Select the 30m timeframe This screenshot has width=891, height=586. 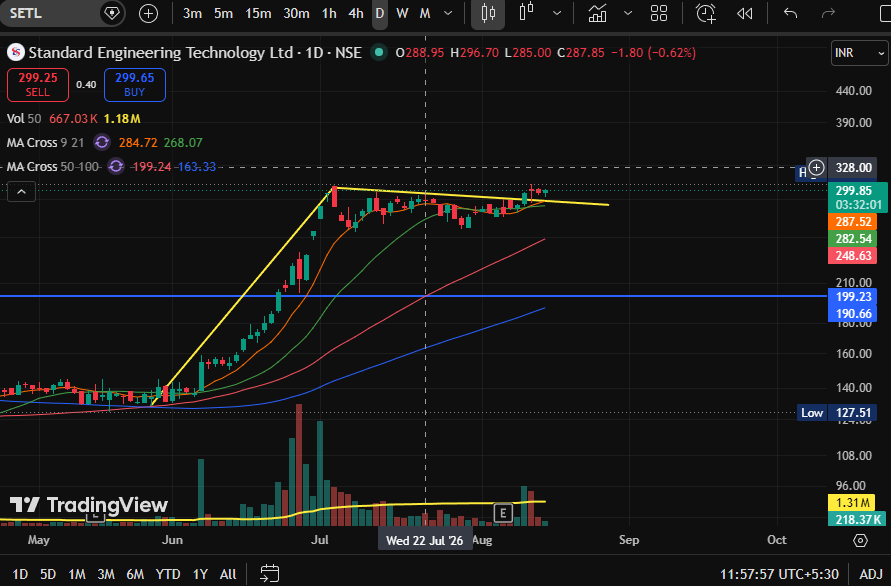click(x=296, y=13)
